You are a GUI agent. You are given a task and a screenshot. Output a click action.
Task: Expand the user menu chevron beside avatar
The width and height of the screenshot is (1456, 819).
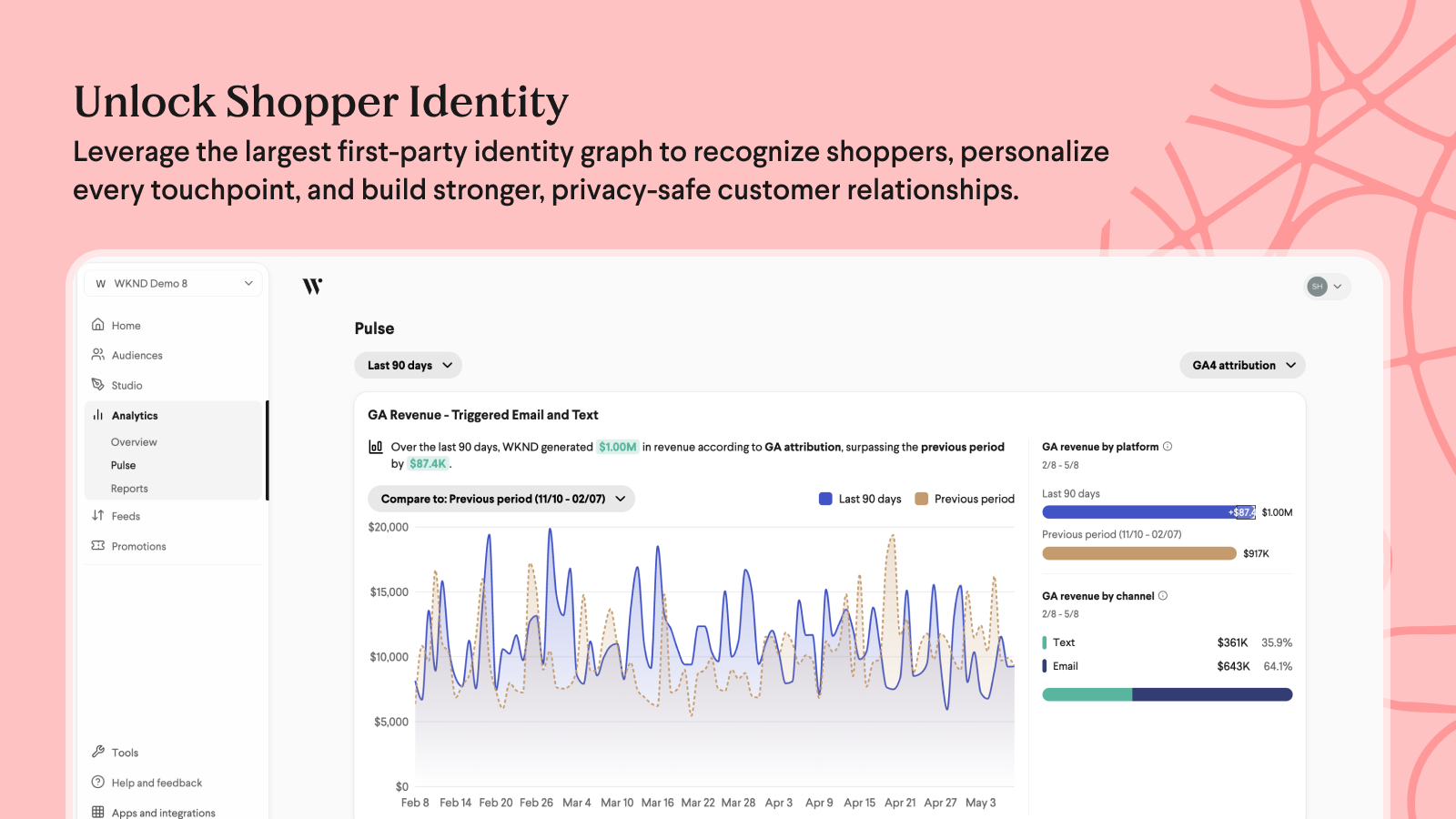pyautogui.click(x=1338, y=287)
